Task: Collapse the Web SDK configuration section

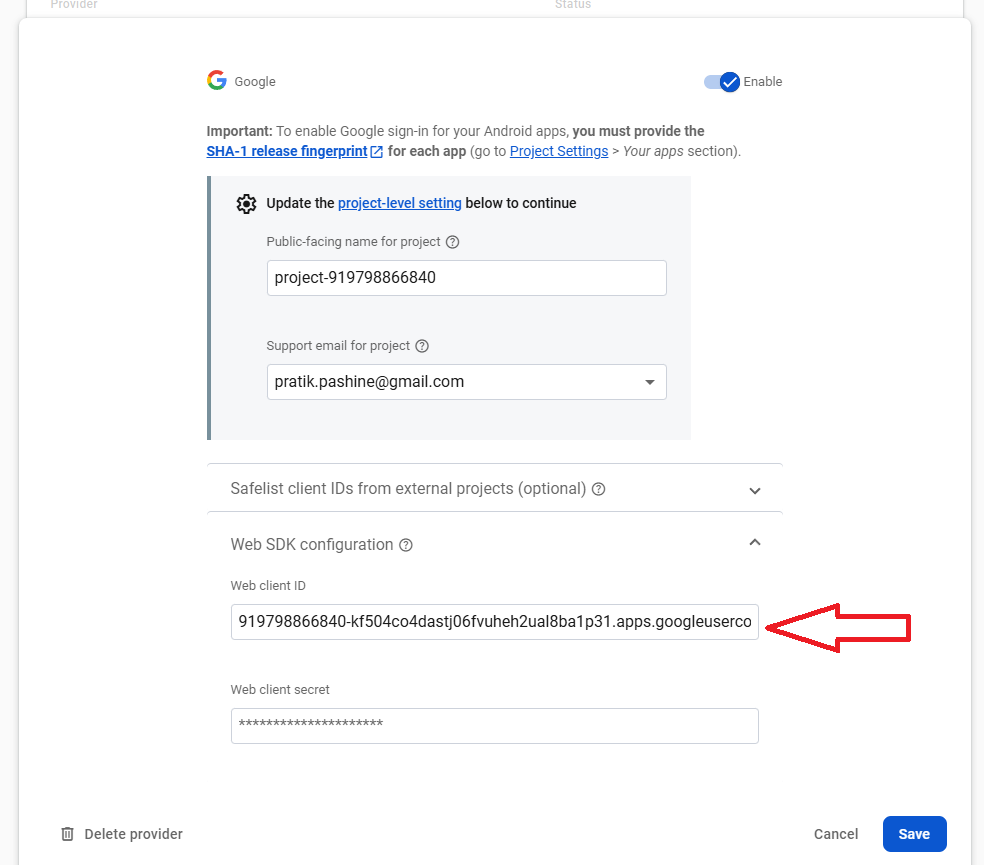Action: 755,542
